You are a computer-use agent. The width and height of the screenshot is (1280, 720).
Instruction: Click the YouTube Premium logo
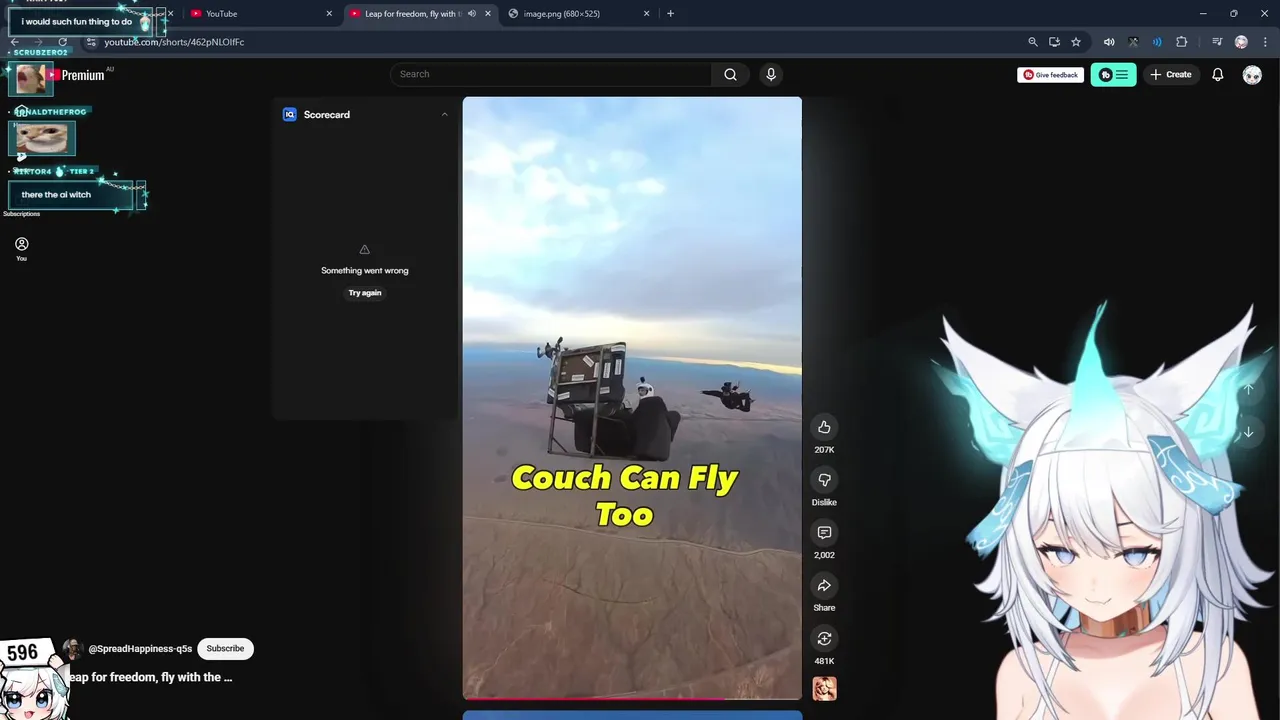(x=74, y=75)
